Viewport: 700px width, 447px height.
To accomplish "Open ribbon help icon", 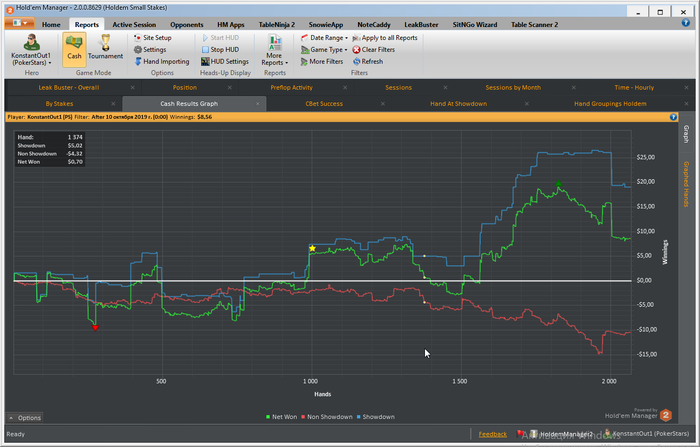I will [686, 23].
